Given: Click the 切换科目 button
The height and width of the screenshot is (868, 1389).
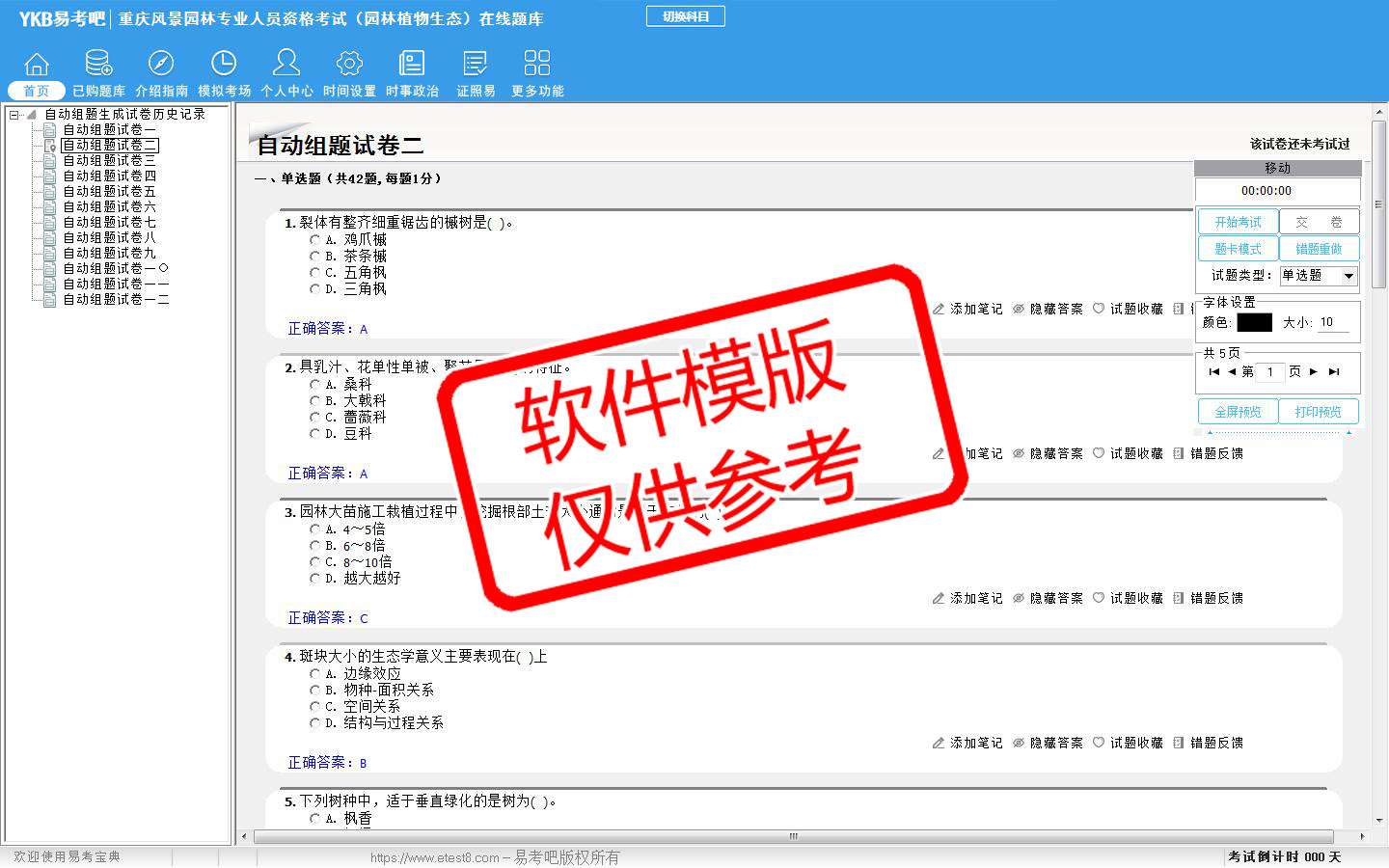Looking at the screenshot, I should (686, 16).
